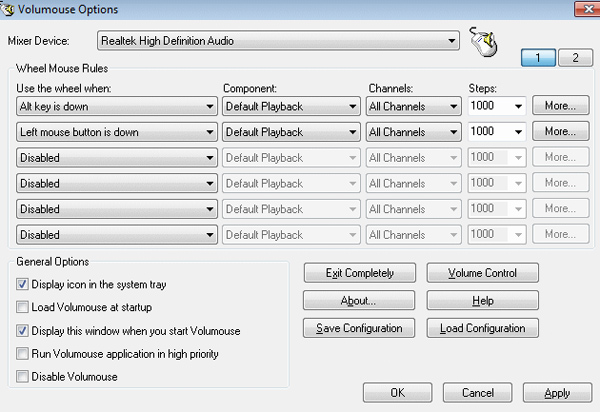Click the Help button

(x=483, y=300)
